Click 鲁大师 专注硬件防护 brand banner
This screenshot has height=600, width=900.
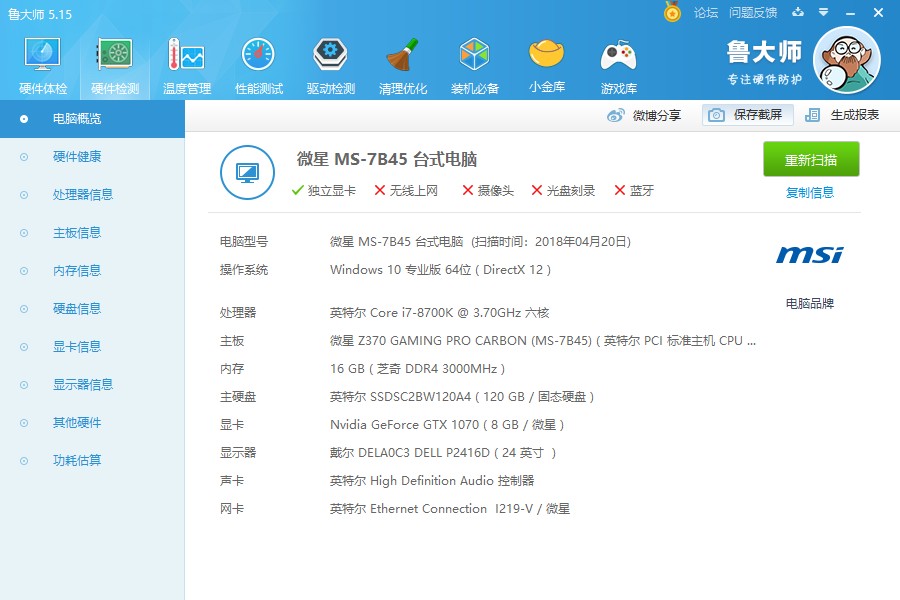pos(765,62)
